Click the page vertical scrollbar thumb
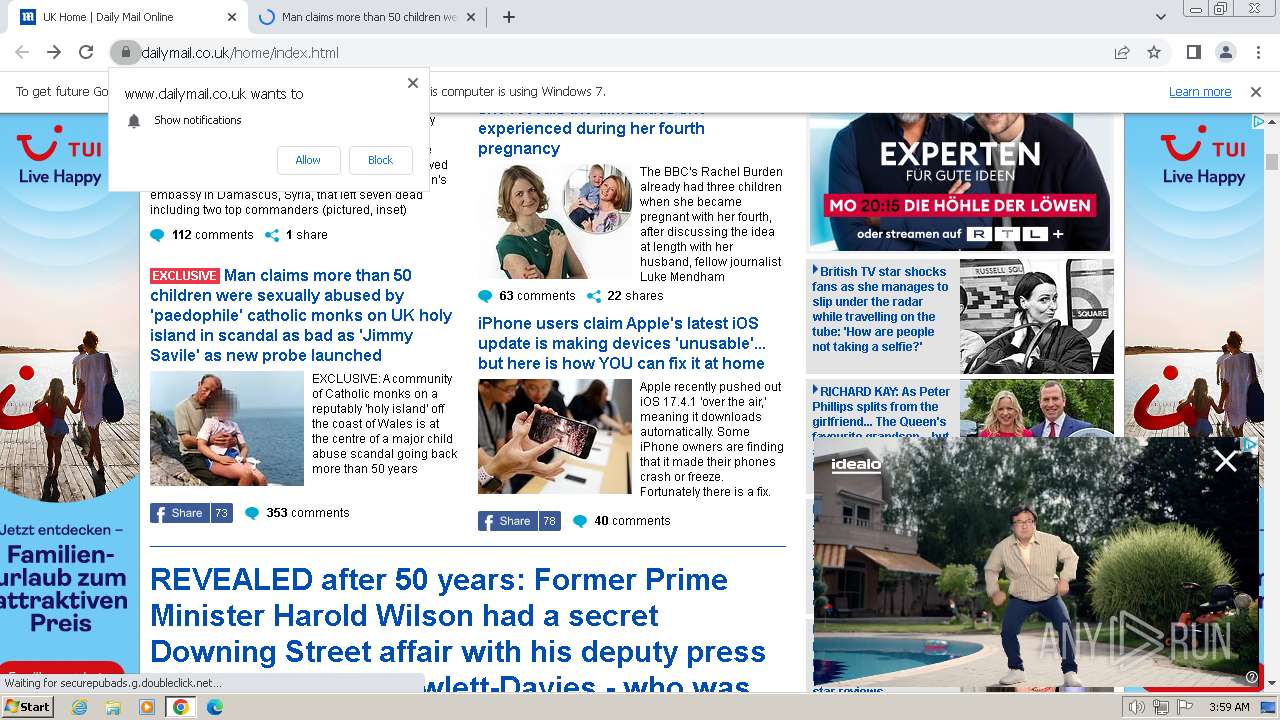 tap(1272, 162)
